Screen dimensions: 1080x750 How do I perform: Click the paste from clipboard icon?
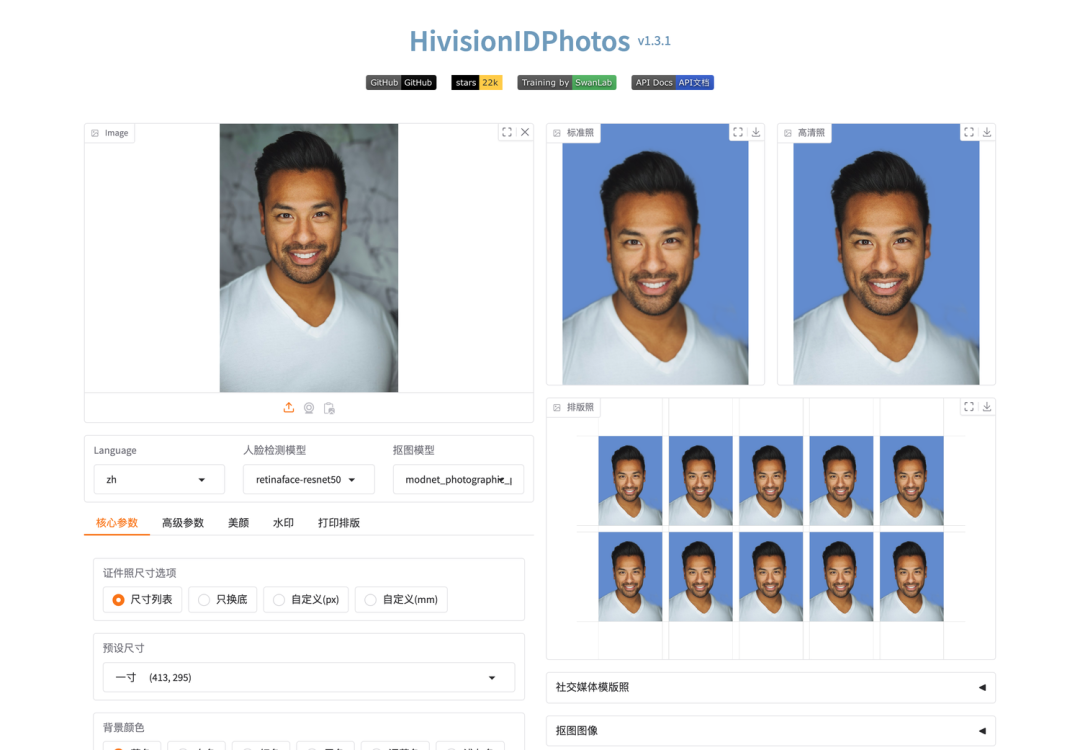pyautogui.click(x=329, y=408)
